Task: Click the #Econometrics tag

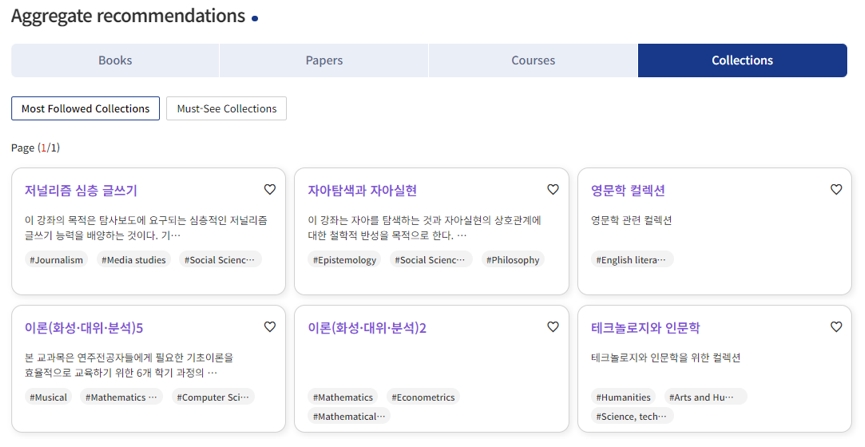Action: [x=423, y=397]
